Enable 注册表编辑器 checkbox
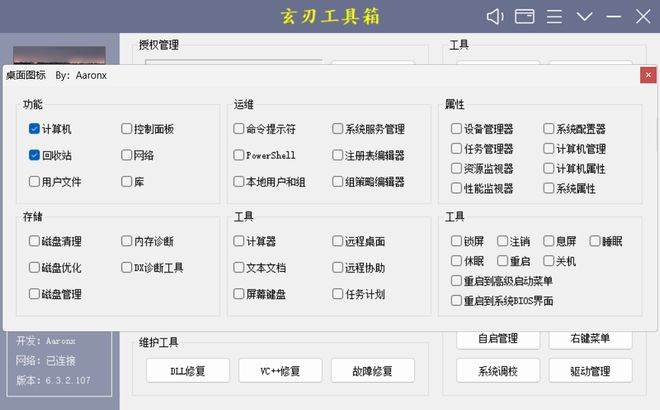660x410 pixels. click(338, 155)
